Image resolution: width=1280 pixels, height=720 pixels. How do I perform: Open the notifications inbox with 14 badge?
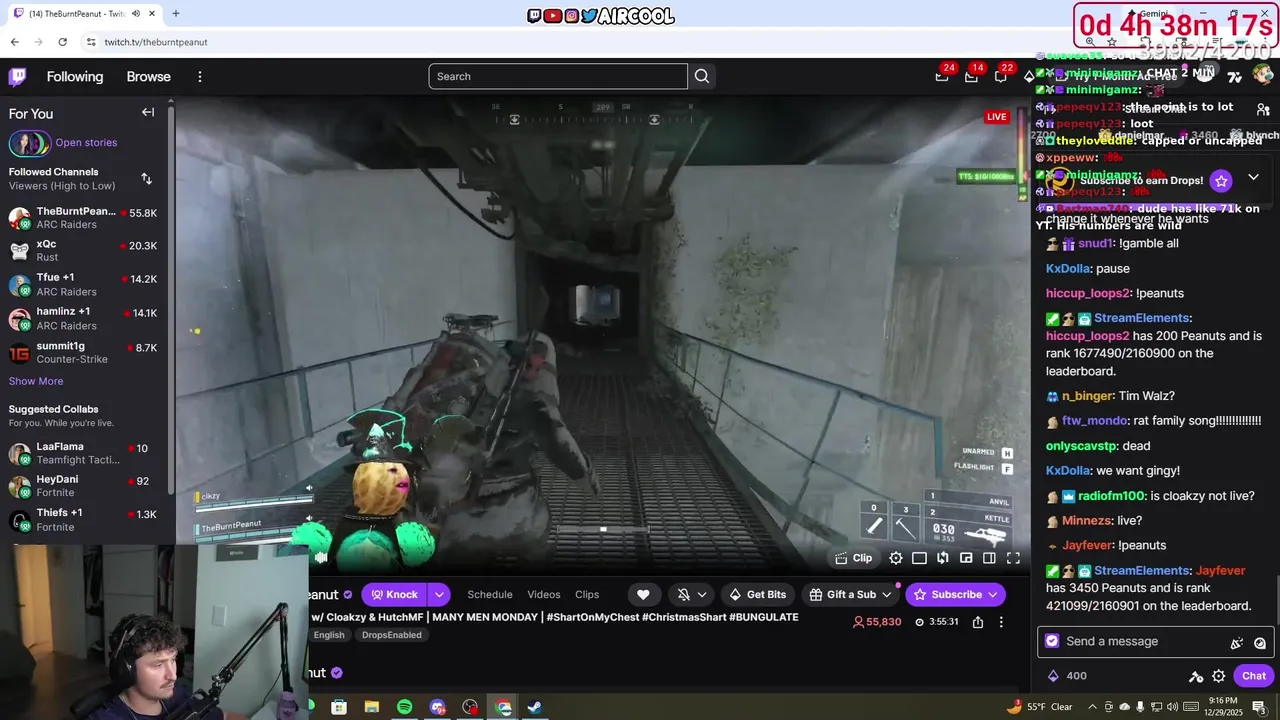click(x=971, y=76)
